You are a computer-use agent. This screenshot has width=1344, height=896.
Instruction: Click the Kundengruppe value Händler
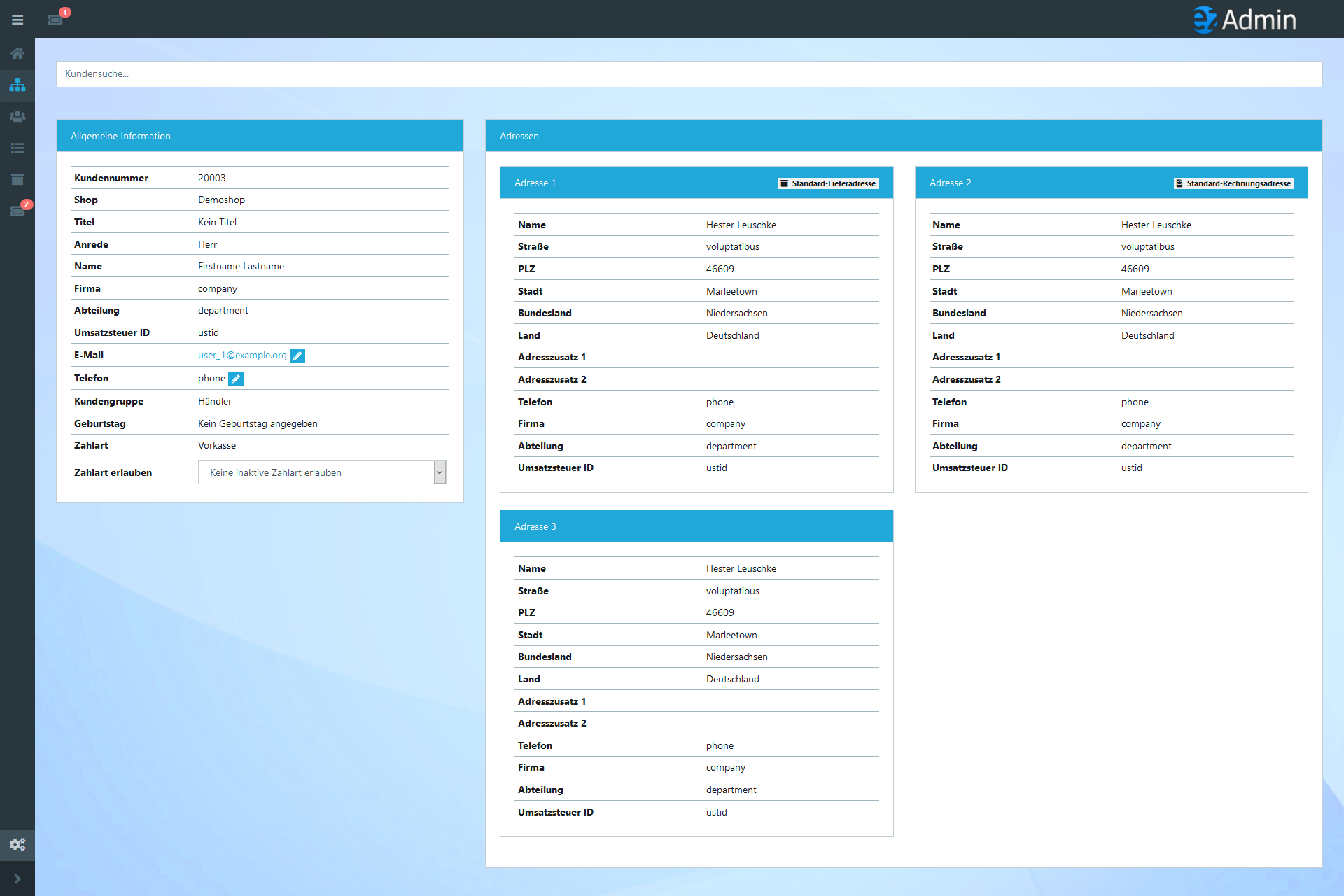coord(215,401)
